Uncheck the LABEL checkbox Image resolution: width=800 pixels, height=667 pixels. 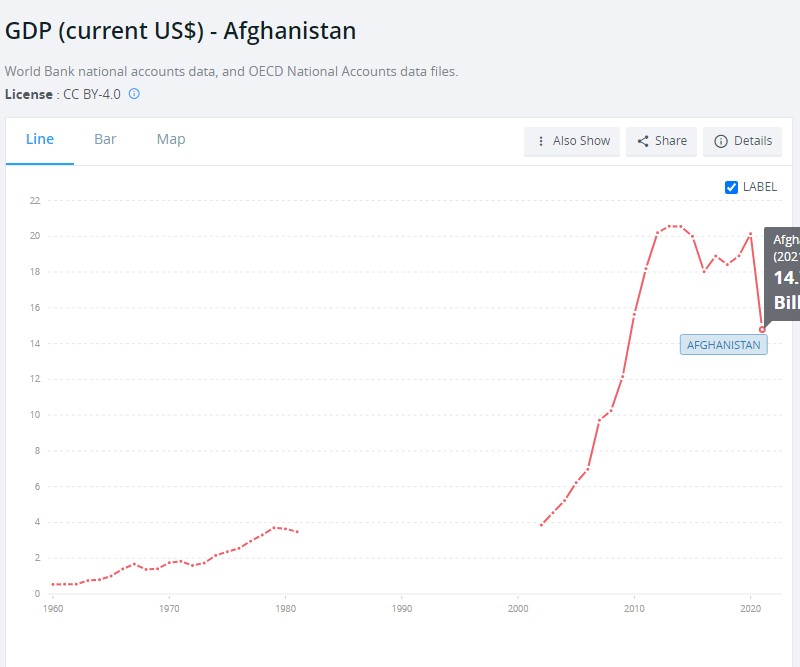click(x=731, y=187)
